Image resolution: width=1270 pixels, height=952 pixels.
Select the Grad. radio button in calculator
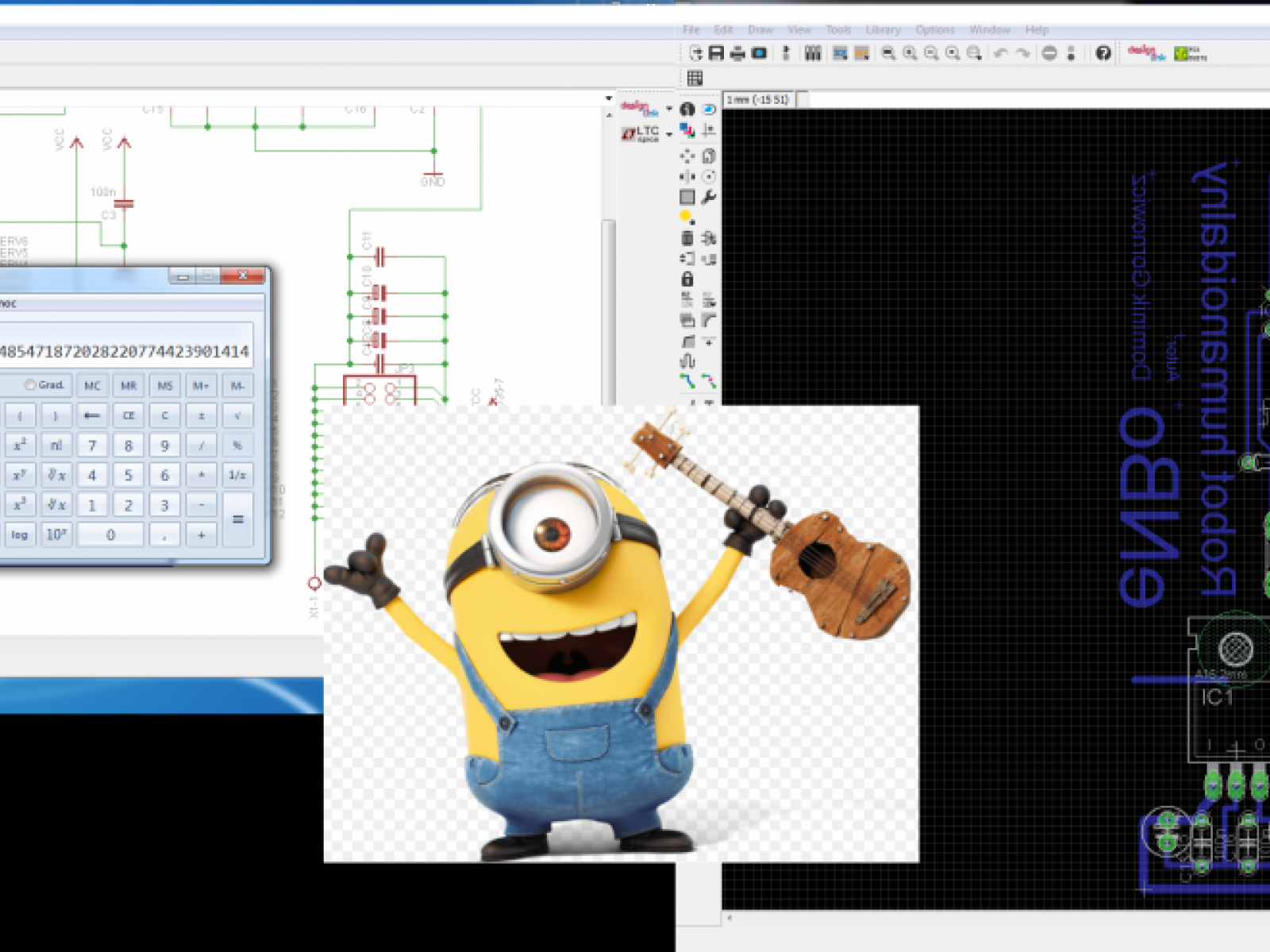[30, 385]
